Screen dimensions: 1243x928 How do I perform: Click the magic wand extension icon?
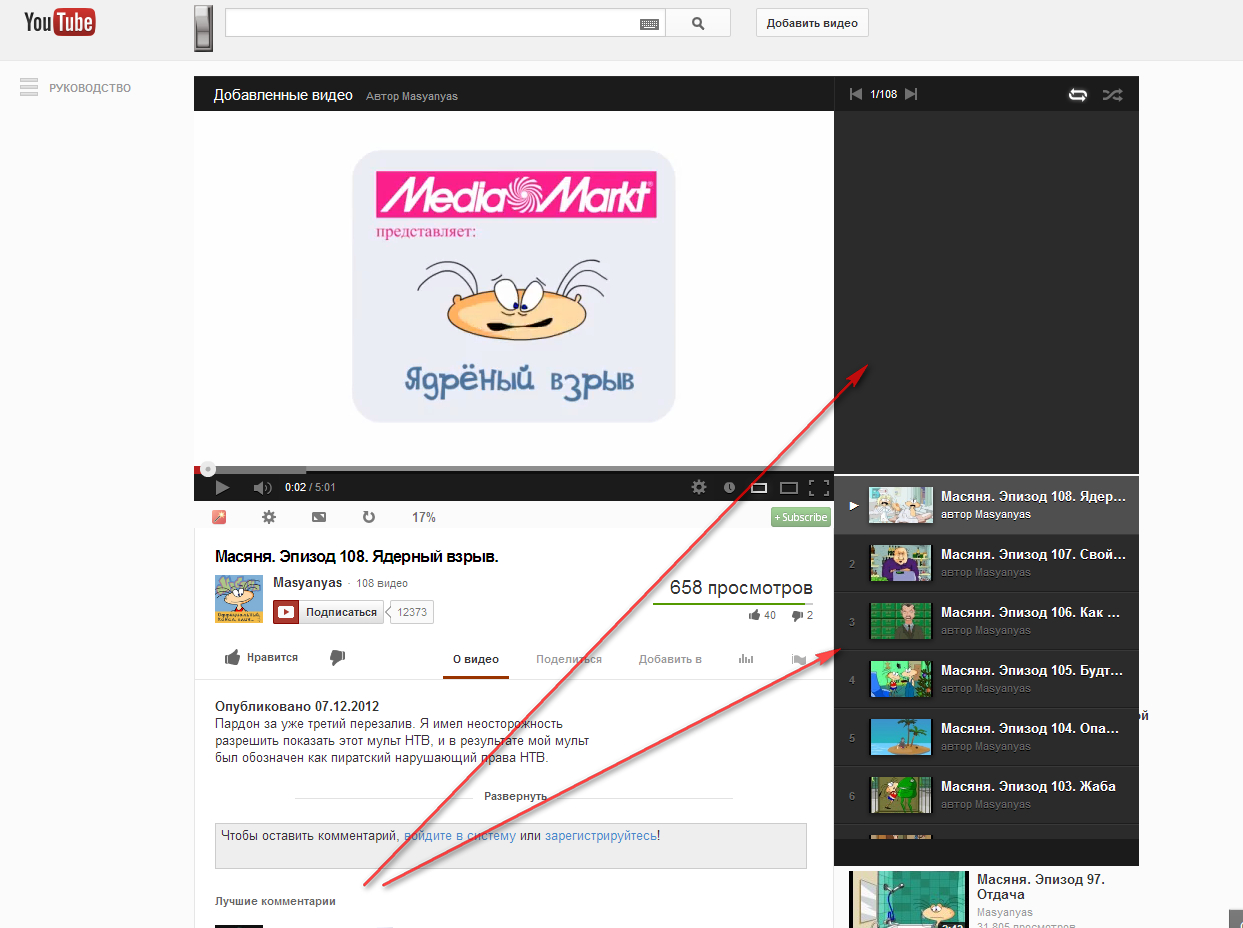click(x=219, y=517)
